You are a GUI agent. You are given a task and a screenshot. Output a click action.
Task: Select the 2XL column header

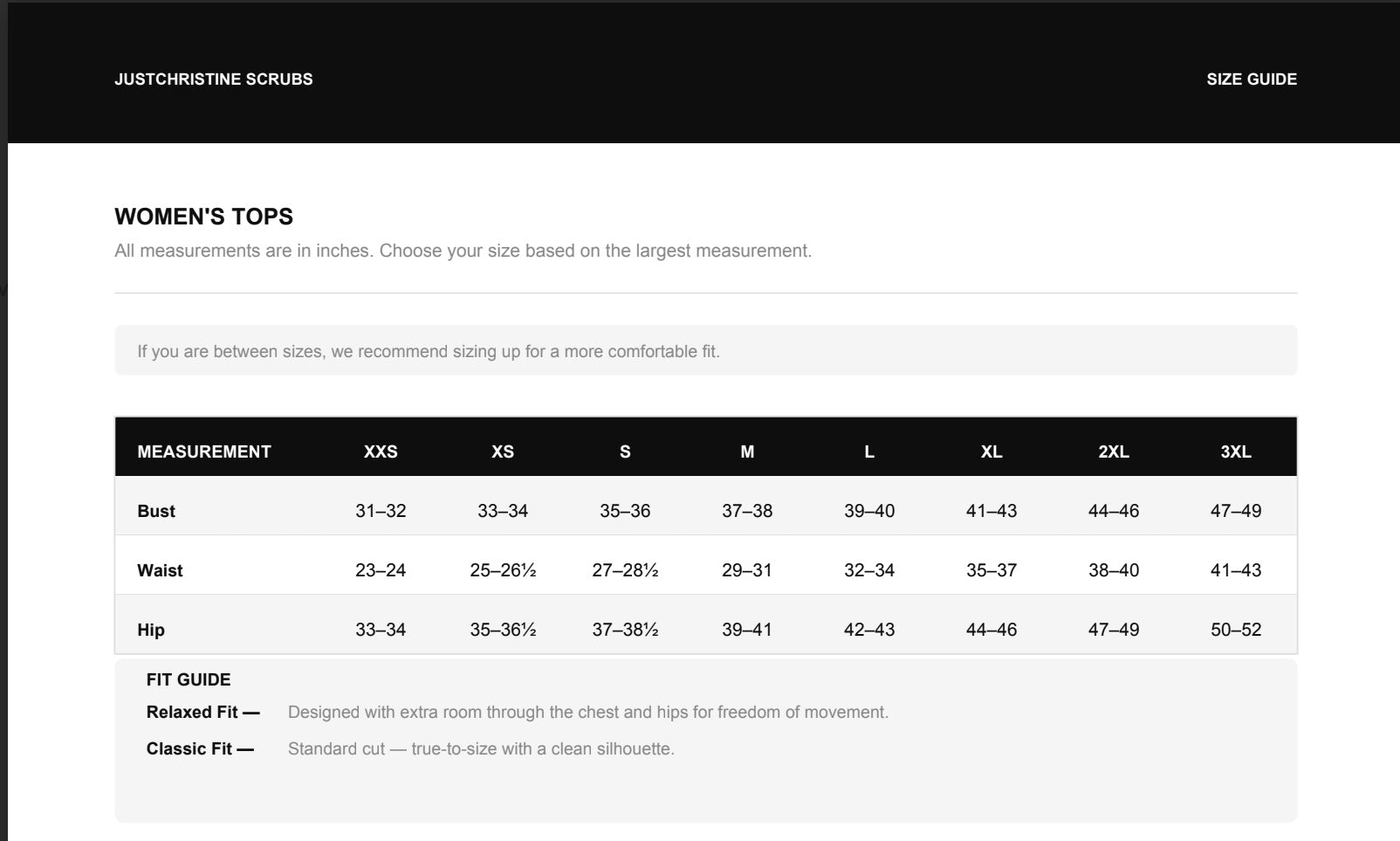click(1114, 452)
